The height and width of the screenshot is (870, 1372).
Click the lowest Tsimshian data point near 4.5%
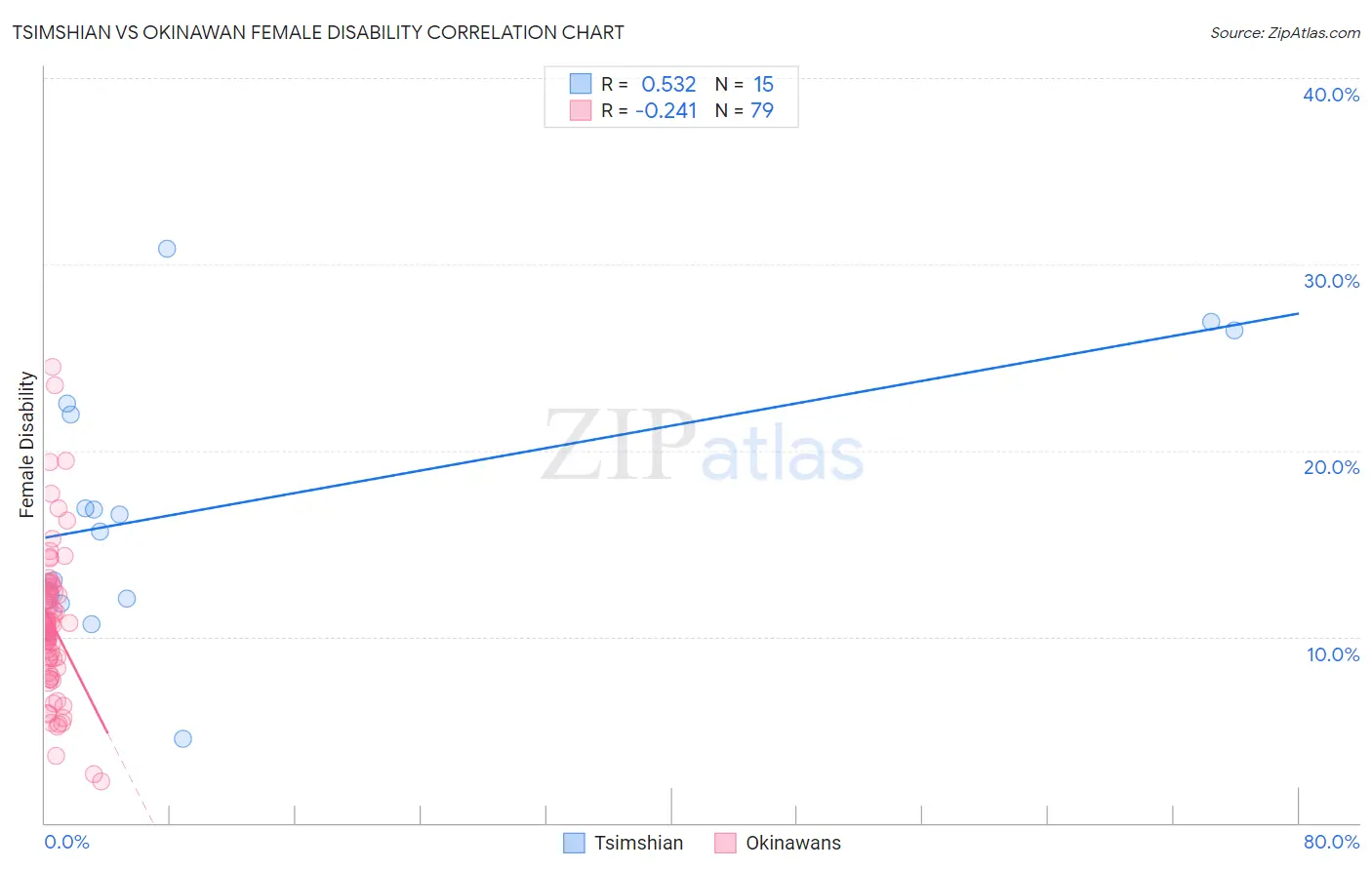pyautogui.click(x=182, y=738)
